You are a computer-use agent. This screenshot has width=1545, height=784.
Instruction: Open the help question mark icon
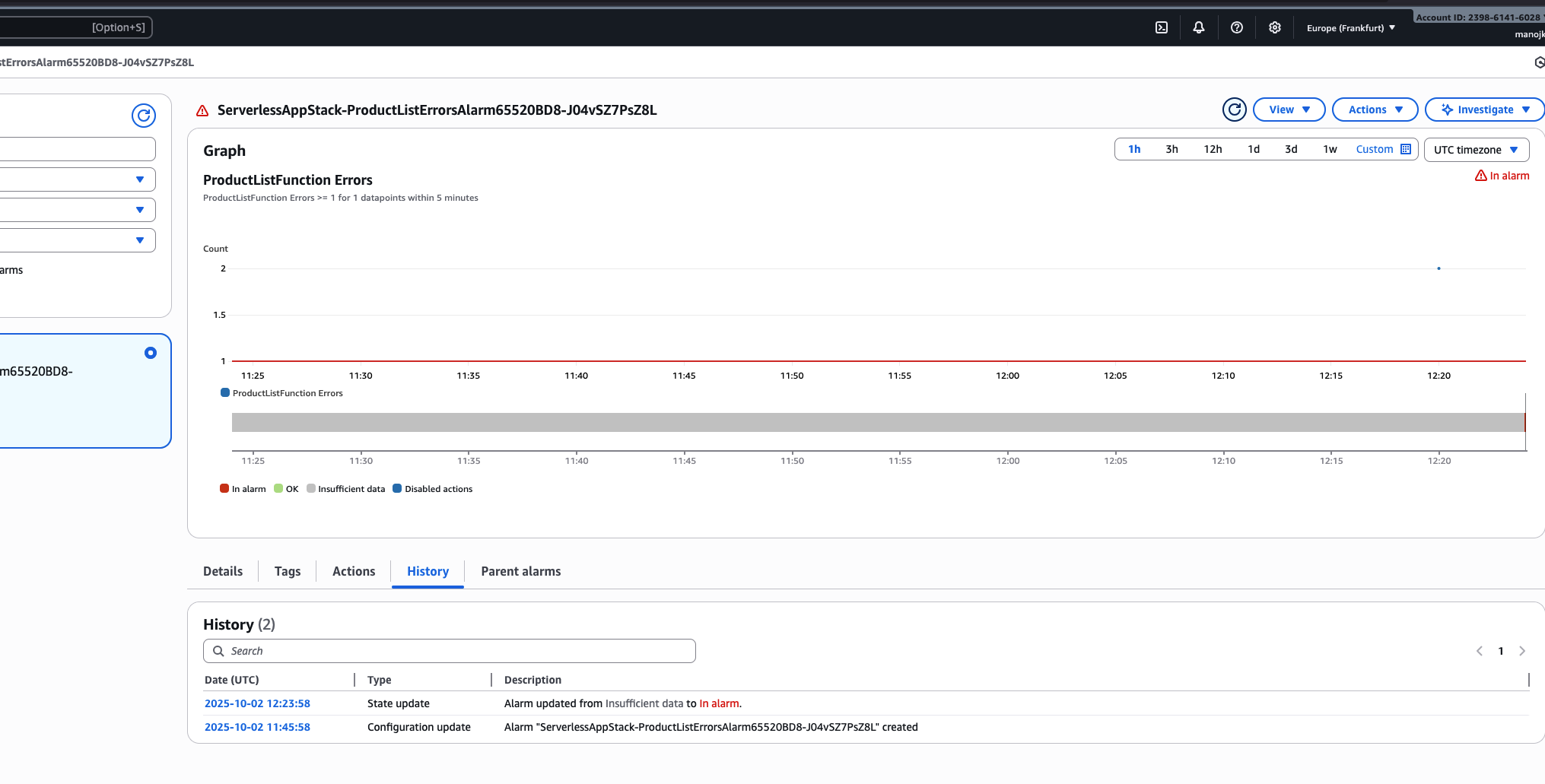tap(1237, 27)
